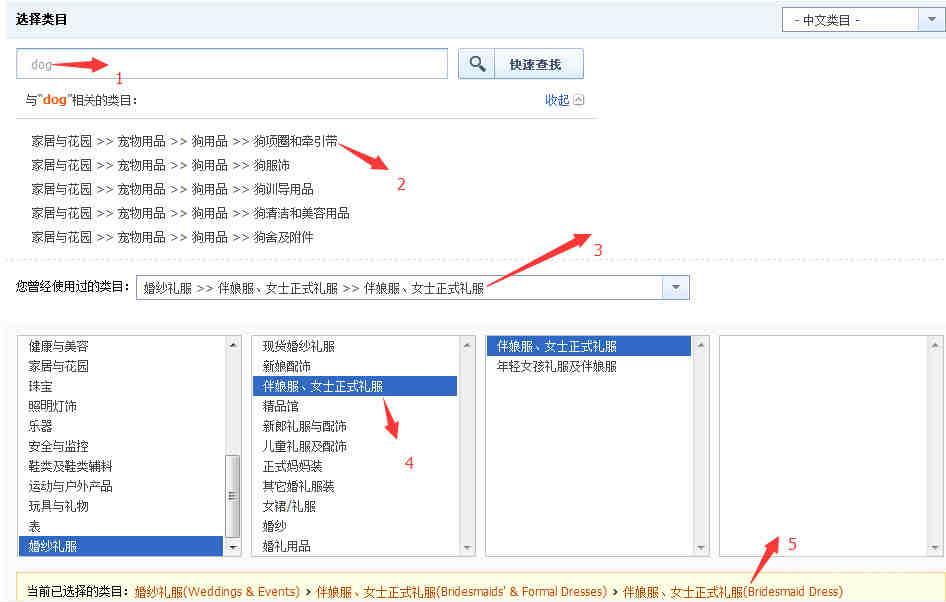Viewport: 946px width, 602px height.
Task: Select 伴娘服、女士正式礼服 in second list
Action: 355,386
